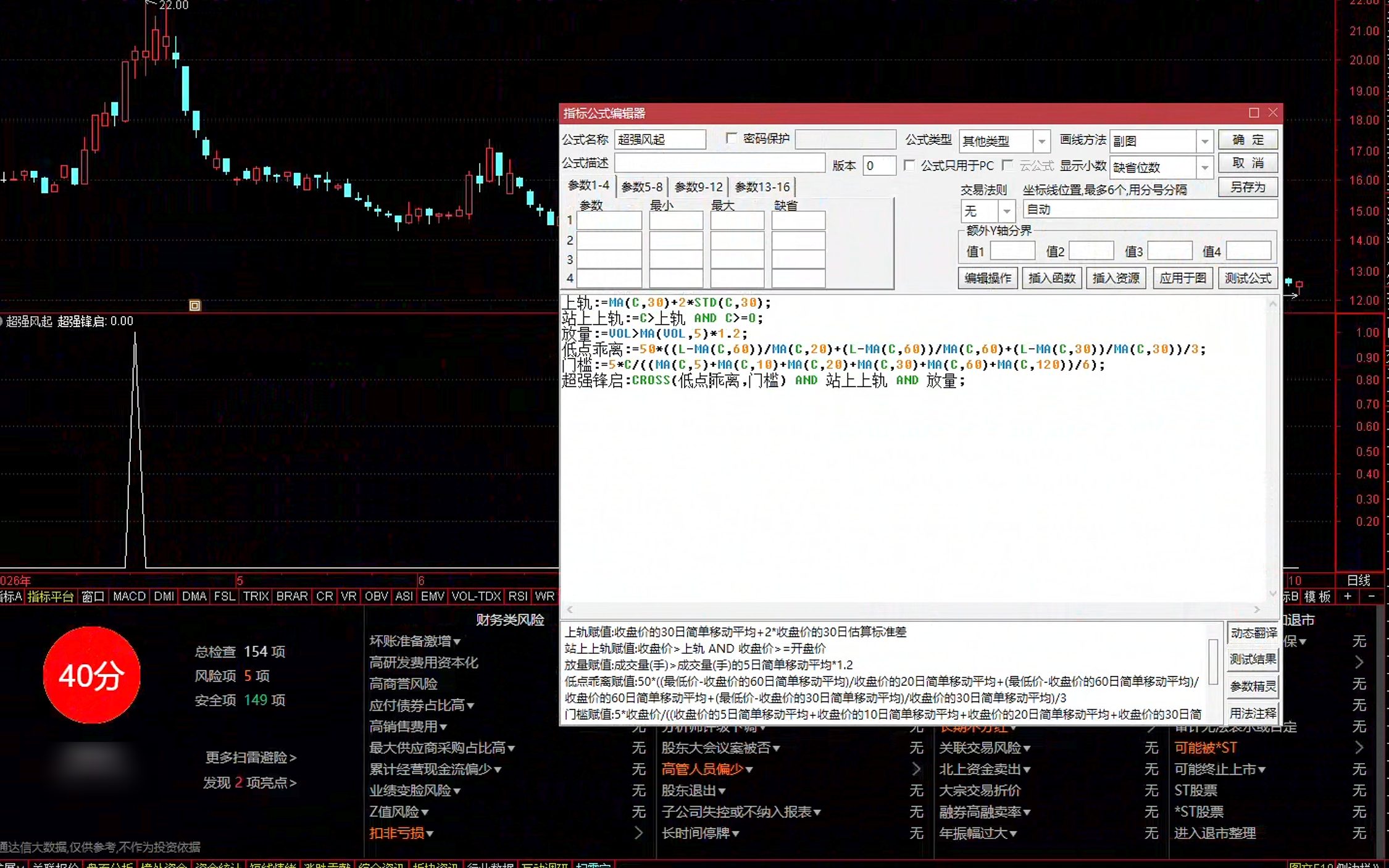
Task: Click 取消 button
Action: point(1248,163)
